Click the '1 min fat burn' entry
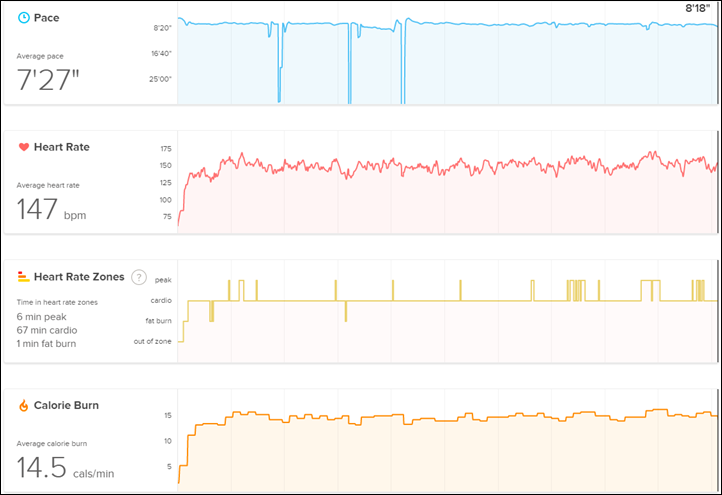The image size is (722, 495). tap(47, 344)
